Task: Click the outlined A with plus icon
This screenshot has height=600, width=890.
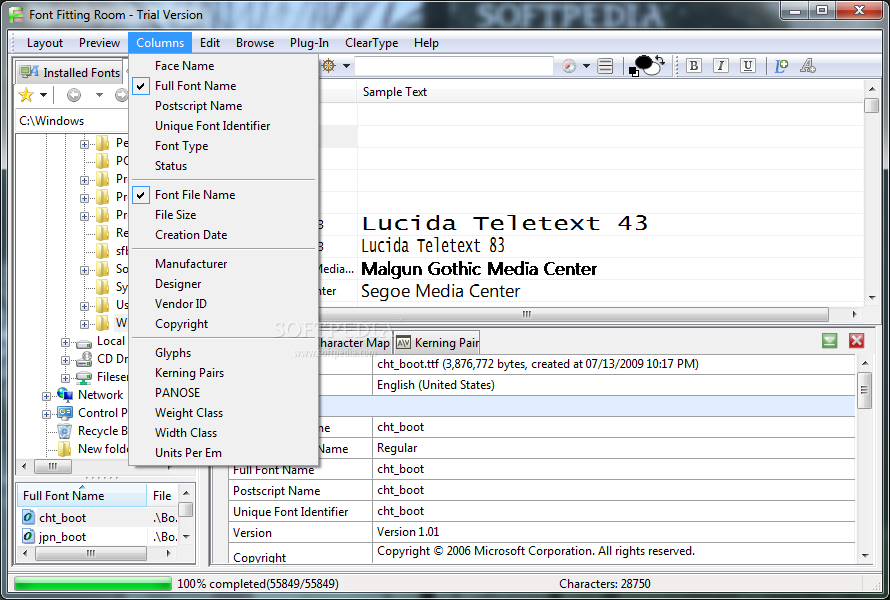Action: pos(807,66)
